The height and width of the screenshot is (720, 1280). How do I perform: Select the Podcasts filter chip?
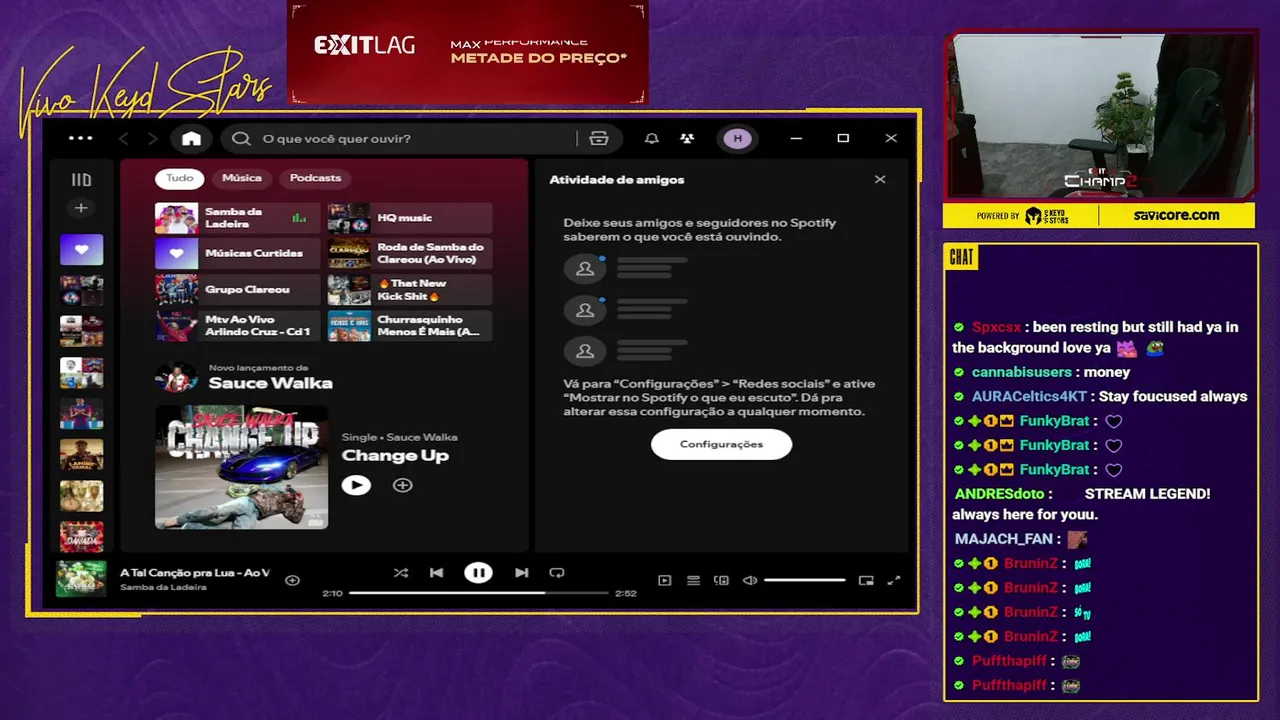315,178
